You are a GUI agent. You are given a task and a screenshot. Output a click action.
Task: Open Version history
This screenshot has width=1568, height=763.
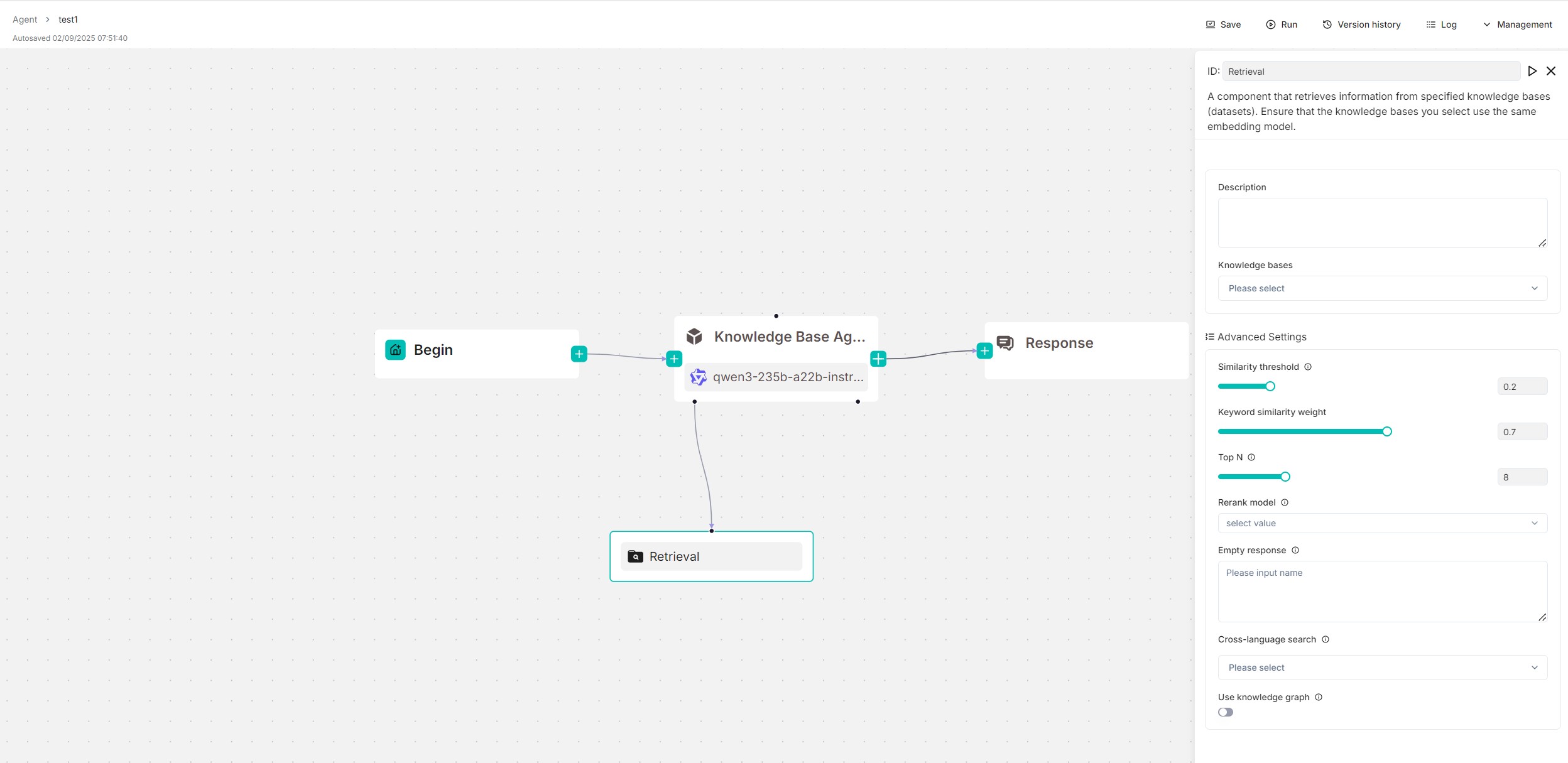[x=1361, y=24]
